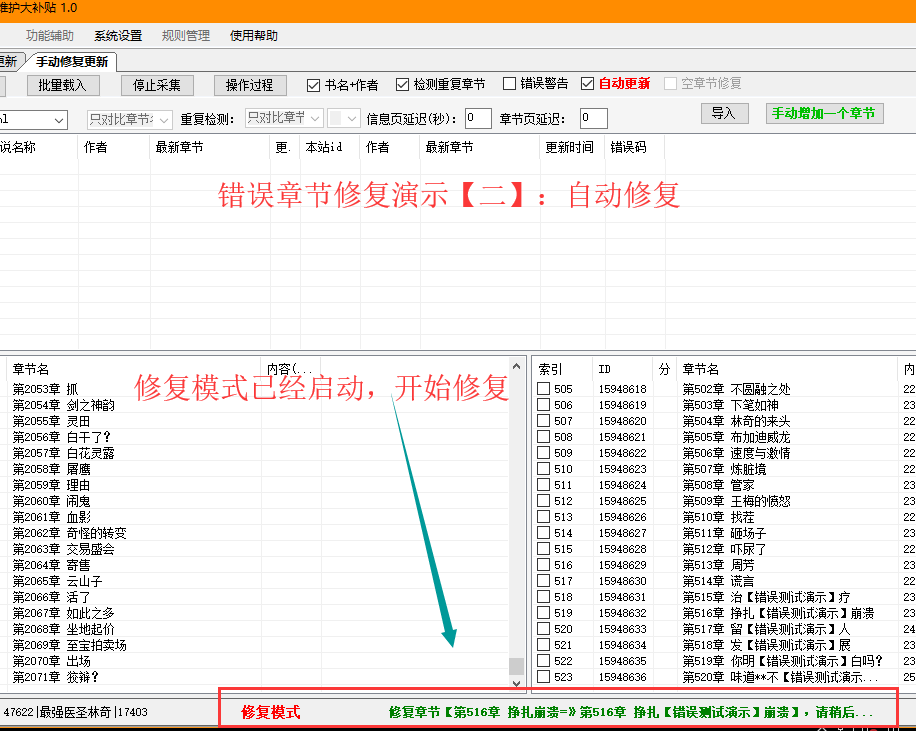Viewport: 917px width, 737px height.
Task: Toggle the 书名+作者 checkbox
Action: point(314,85)
